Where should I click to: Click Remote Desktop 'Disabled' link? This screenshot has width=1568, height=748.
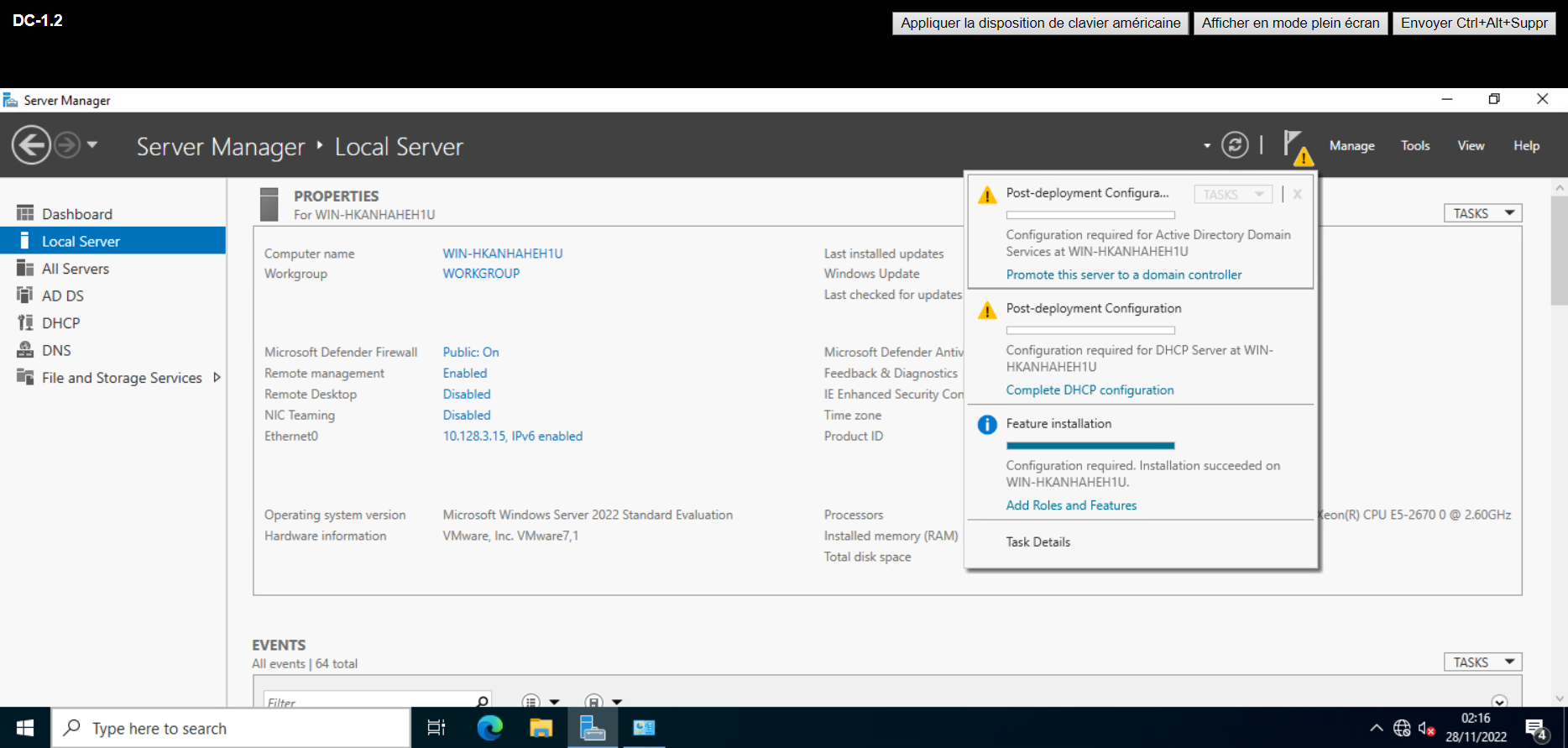coord(467,395)
